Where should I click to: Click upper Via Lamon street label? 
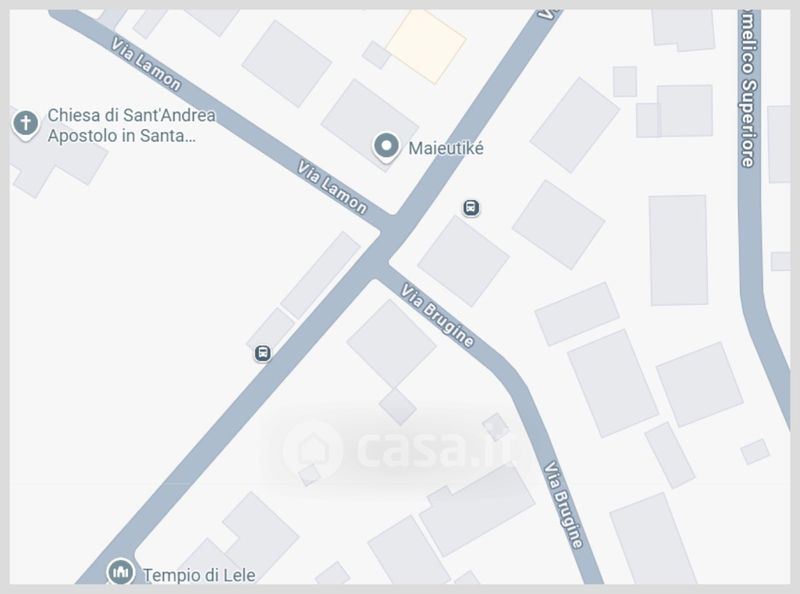(x=146, y=64)
